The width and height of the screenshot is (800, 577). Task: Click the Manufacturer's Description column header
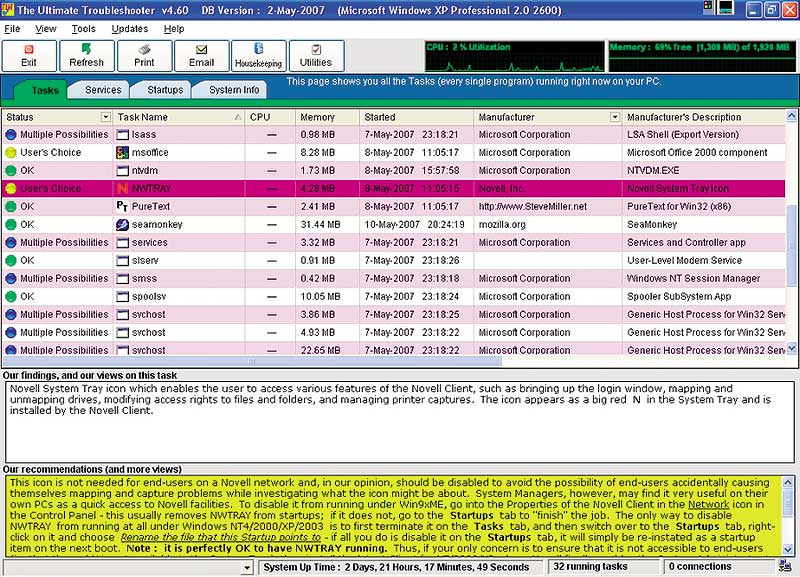click(704, 117)
